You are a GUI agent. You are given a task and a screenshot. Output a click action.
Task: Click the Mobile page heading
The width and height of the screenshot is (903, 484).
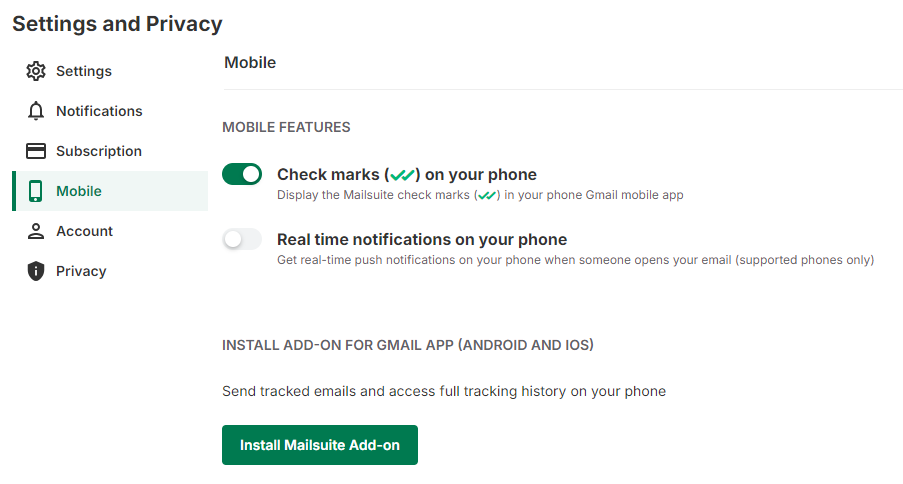coord(250,63)
